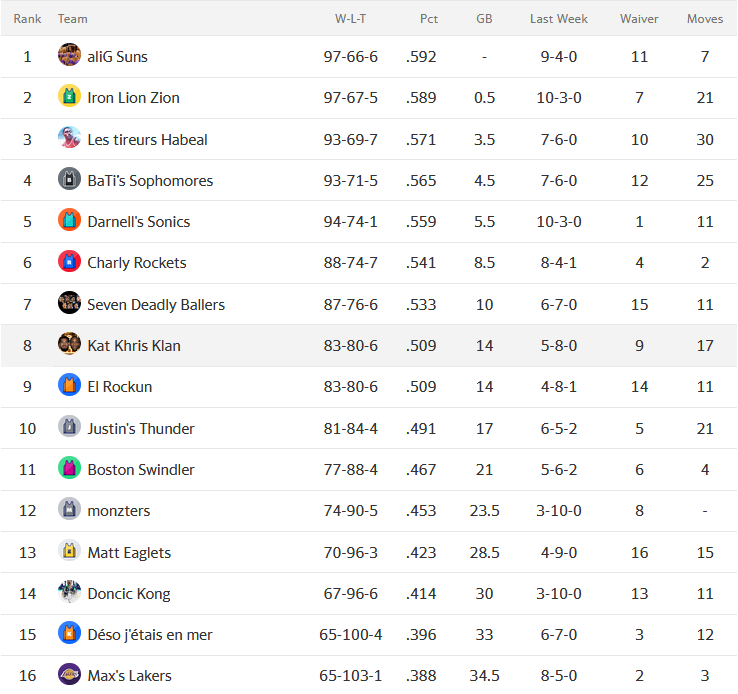This screenshot has height=694, width=738.
Task: Click the Boston Swindler team name
Action: [x=141, y=470]
